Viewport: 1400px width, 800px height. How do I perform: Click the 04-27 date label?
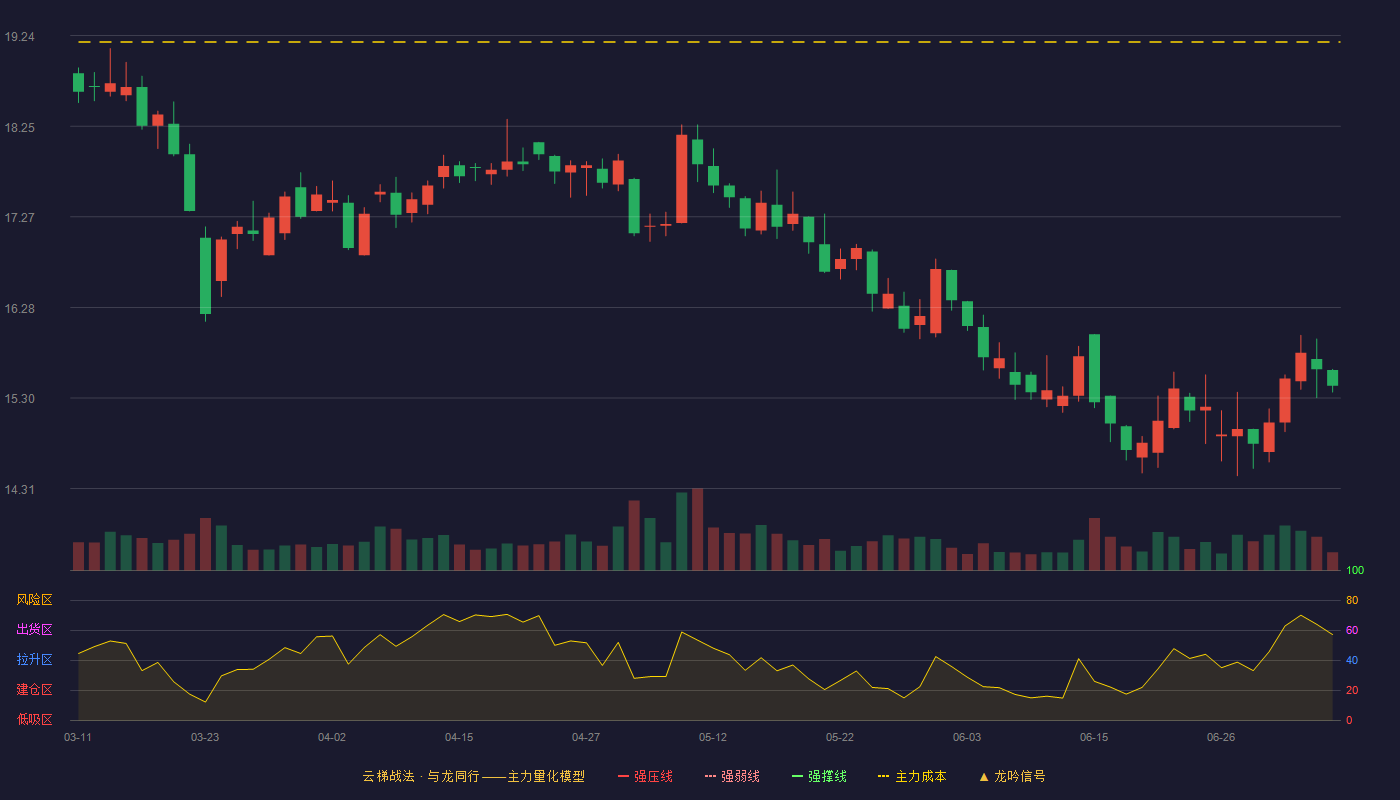tap(586, 737)
